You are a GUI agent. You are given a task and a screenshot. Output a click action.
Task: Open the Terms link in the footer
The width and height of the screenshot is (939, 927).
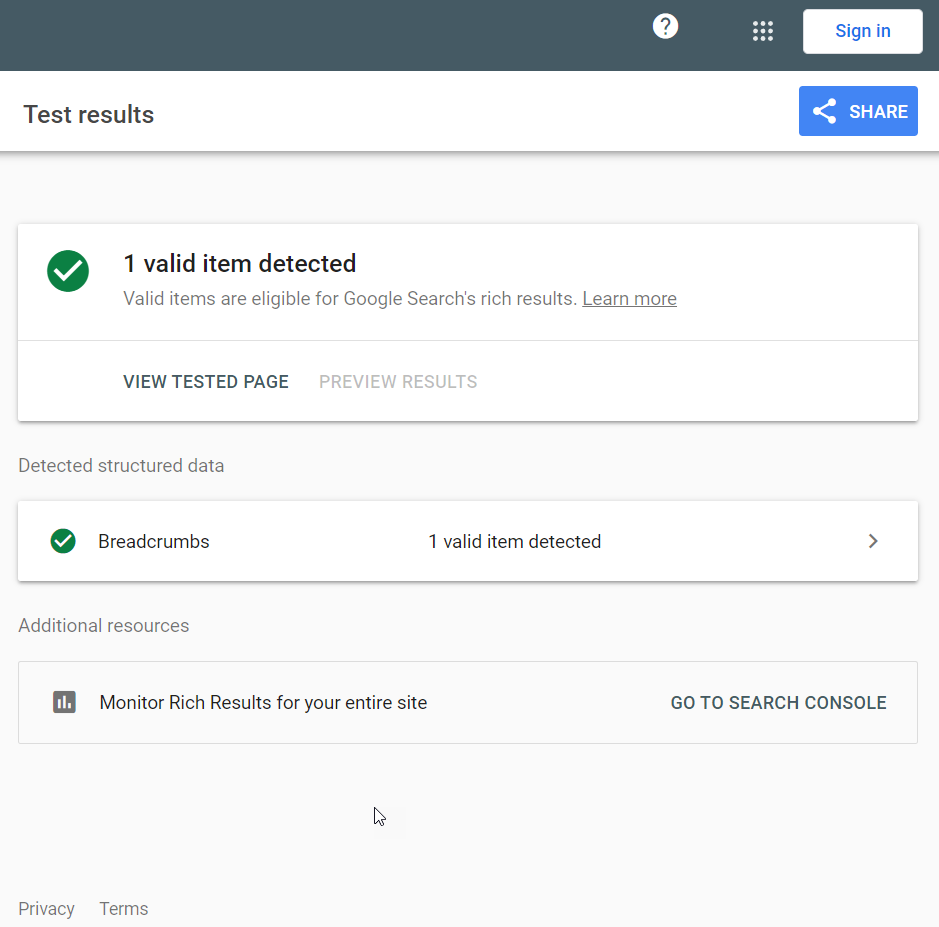click(x=124, y=909)
